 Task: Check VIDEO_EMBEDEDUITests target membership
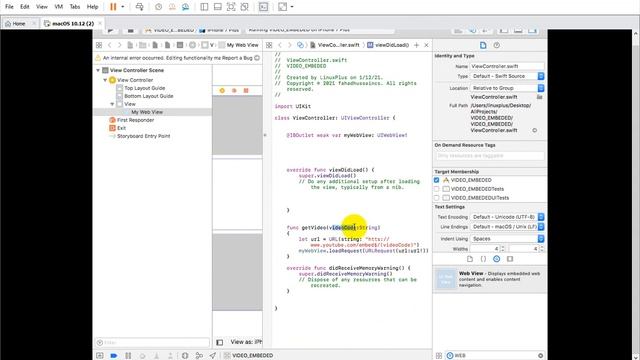pos(436,198)
